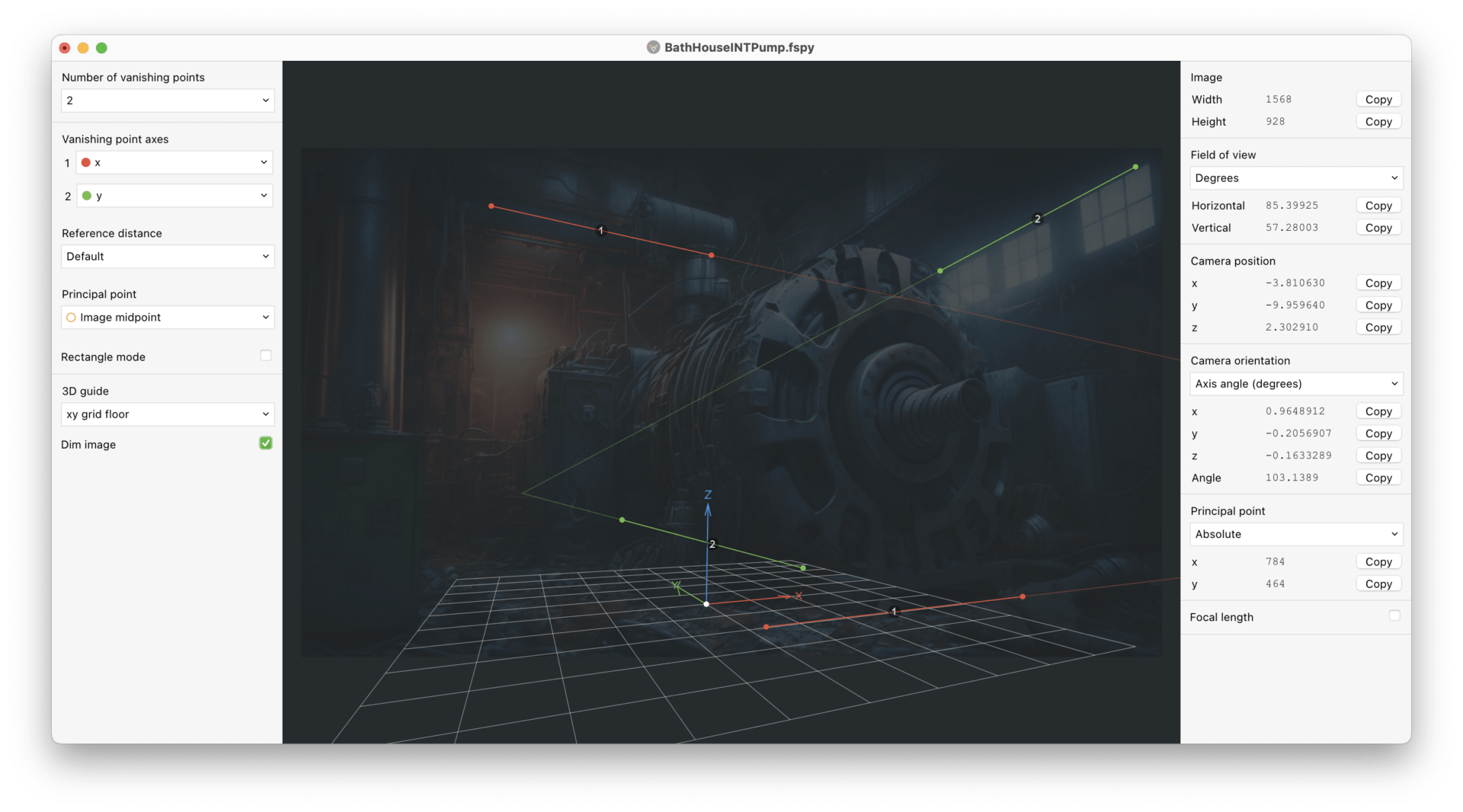
Task: Click the green color indicator for axis 2
Action: coord(88,195)
